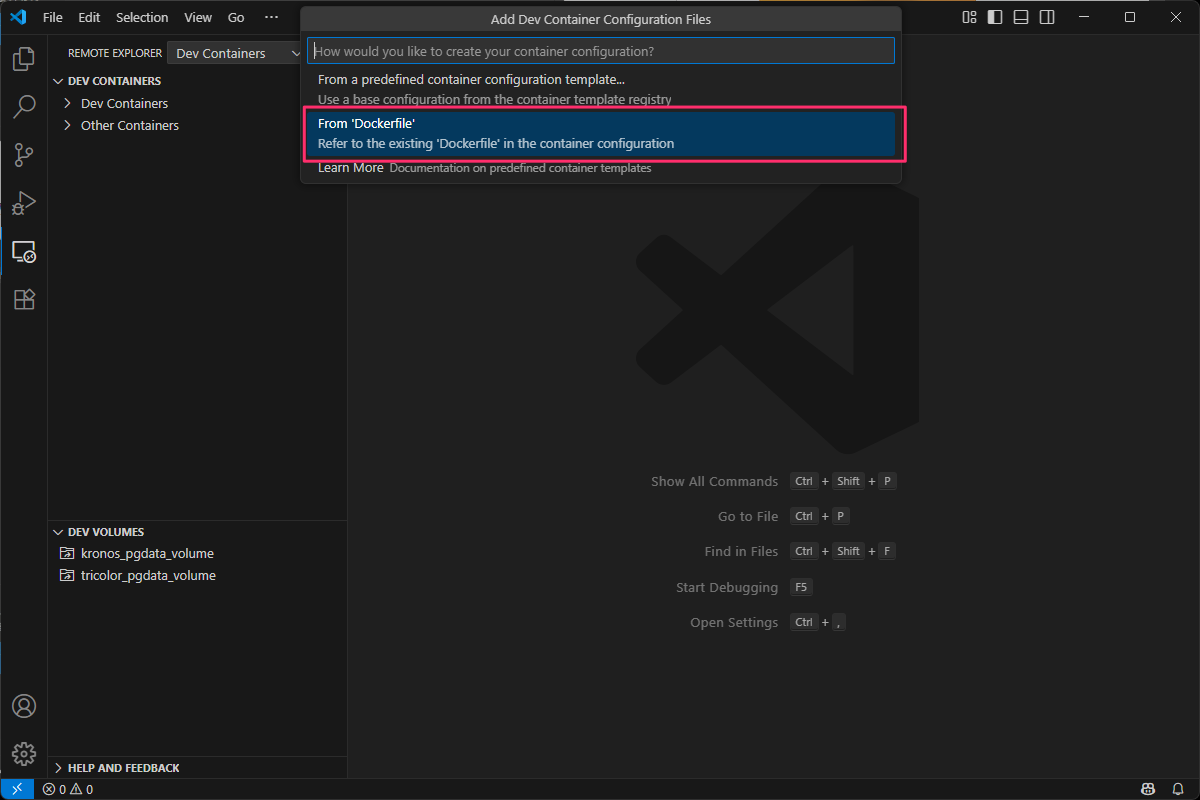Viewport: 1200px width, 800px height.
Task: Click the F5 key of Start Debugging
Action: pyautogui.click(x=801, y=587)
